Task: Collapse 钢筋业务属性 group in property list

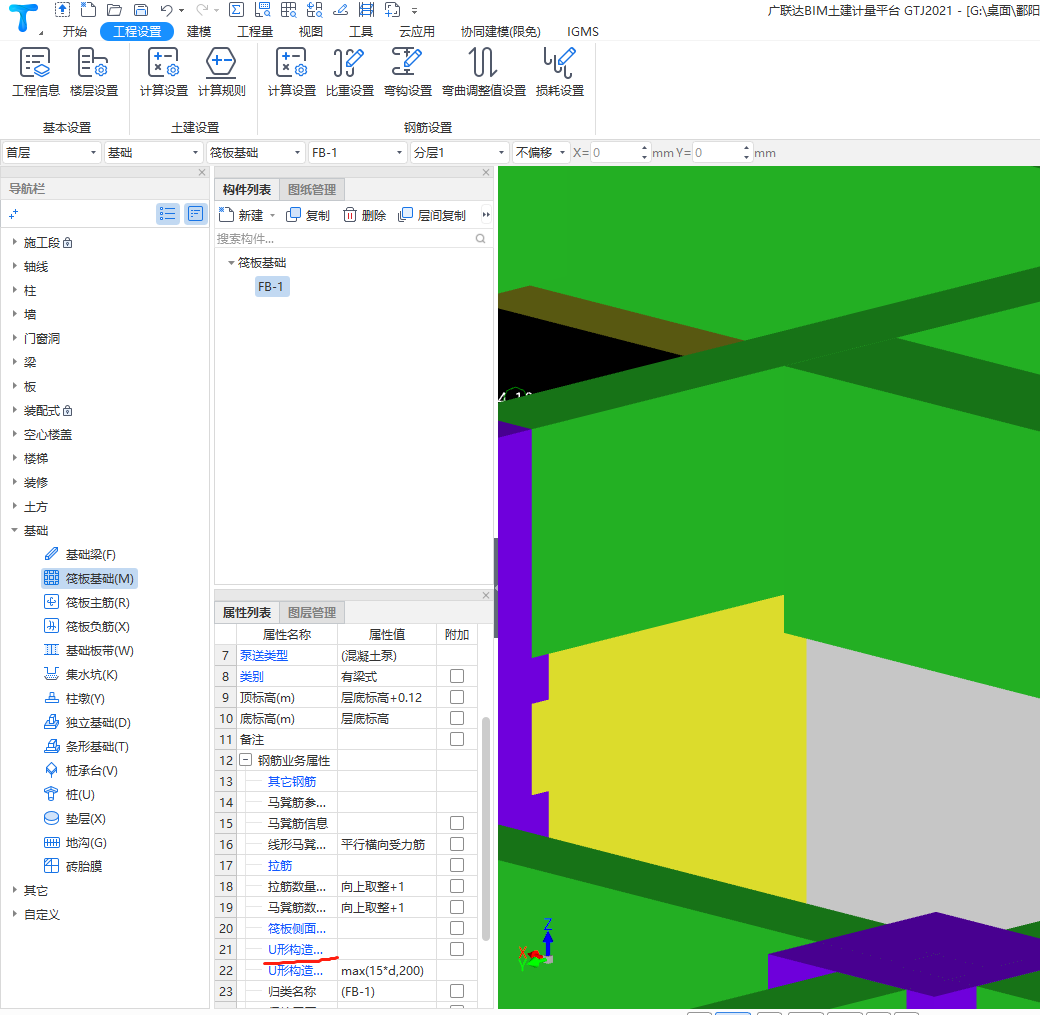Action: (x=245, y=760)
